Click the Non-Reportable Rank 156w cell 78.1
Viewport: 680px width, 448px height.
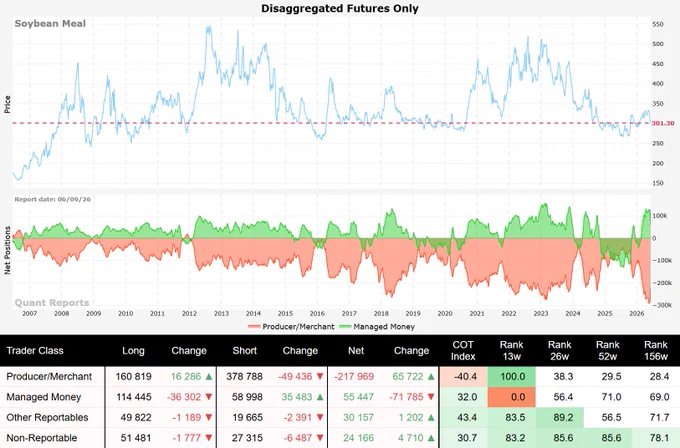pos(657,438)
